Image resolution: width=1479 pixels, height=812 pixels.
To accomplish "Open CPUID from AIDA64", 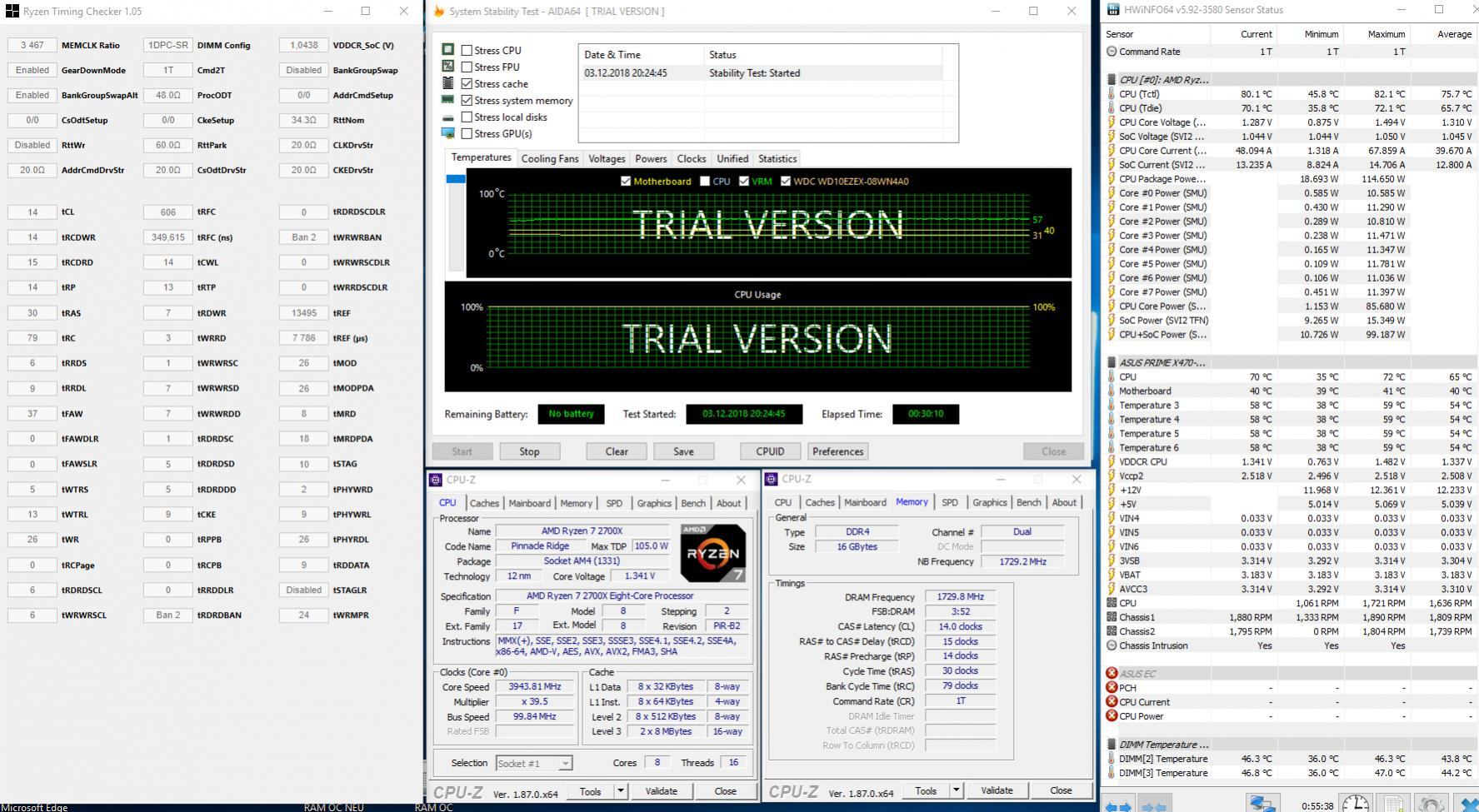I will coord(770,451).
